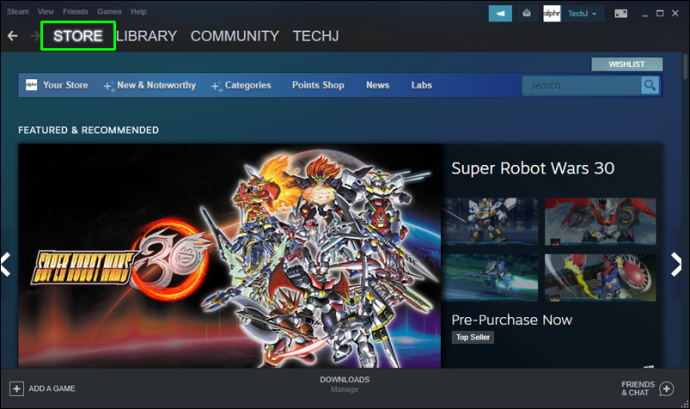Go back with the left arrow
The width and height of the screenshot is (690, 409).
coord(13,36)
